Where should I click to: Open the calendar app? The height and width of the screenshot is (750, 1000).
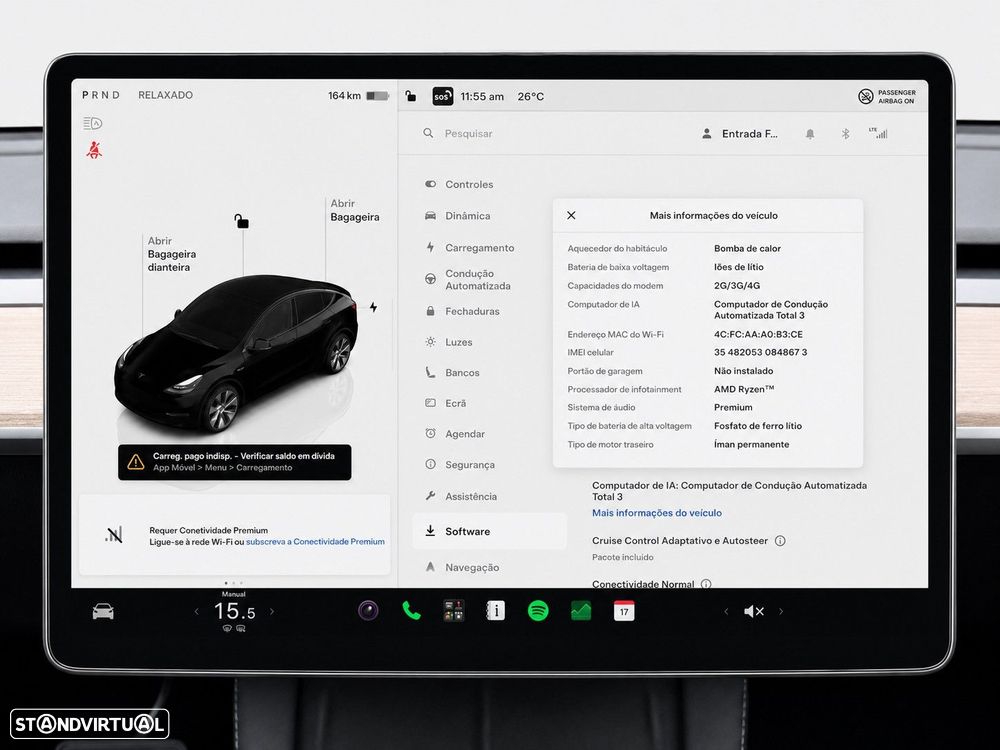(x=624, y=611)
